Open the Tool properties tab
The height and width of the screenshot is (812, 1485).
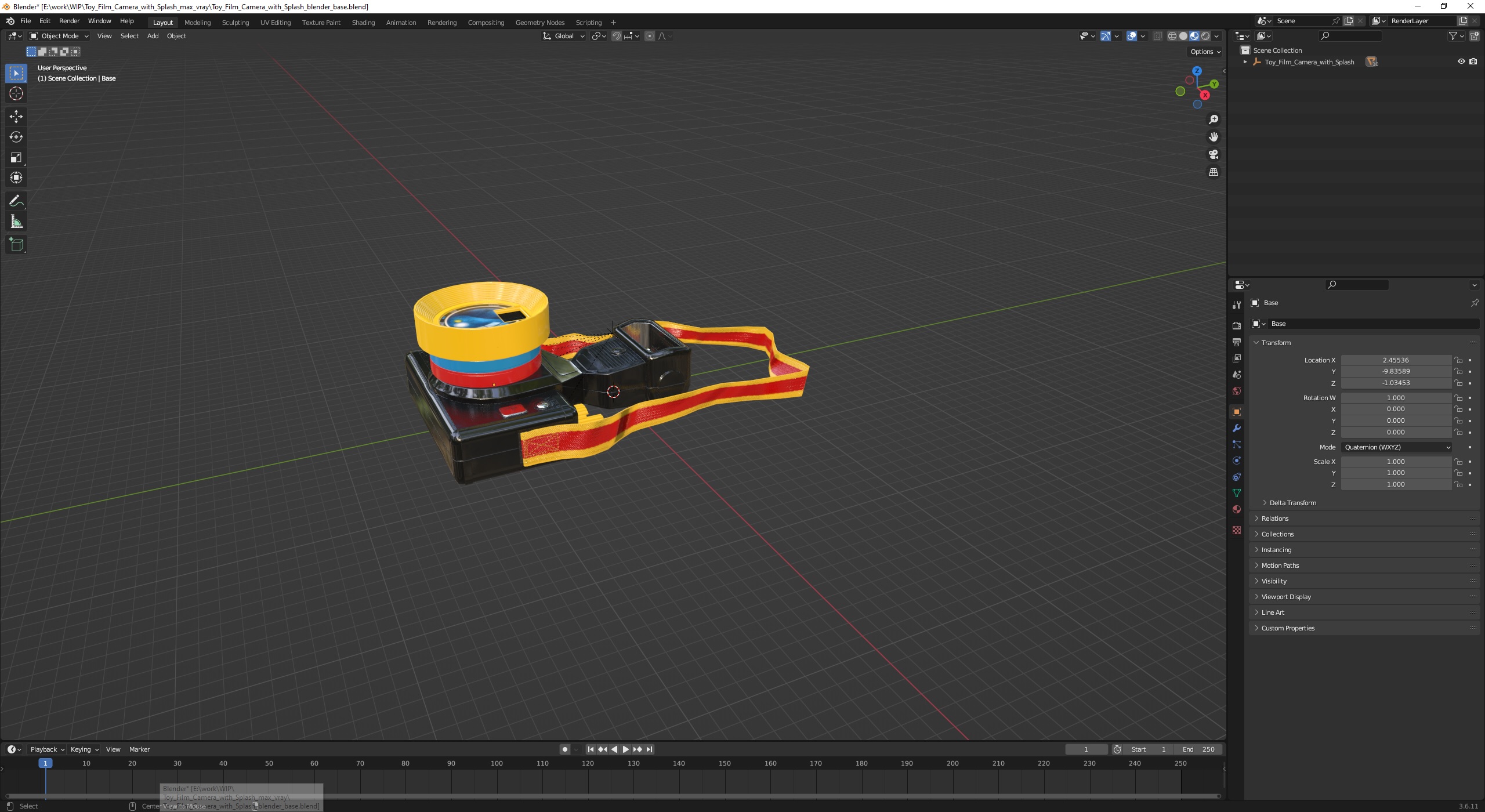coord(1237,305)
